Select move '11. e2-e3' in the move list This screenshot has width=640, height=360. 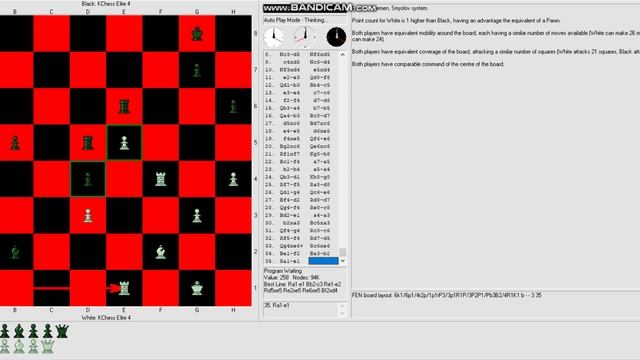(291, 78)
